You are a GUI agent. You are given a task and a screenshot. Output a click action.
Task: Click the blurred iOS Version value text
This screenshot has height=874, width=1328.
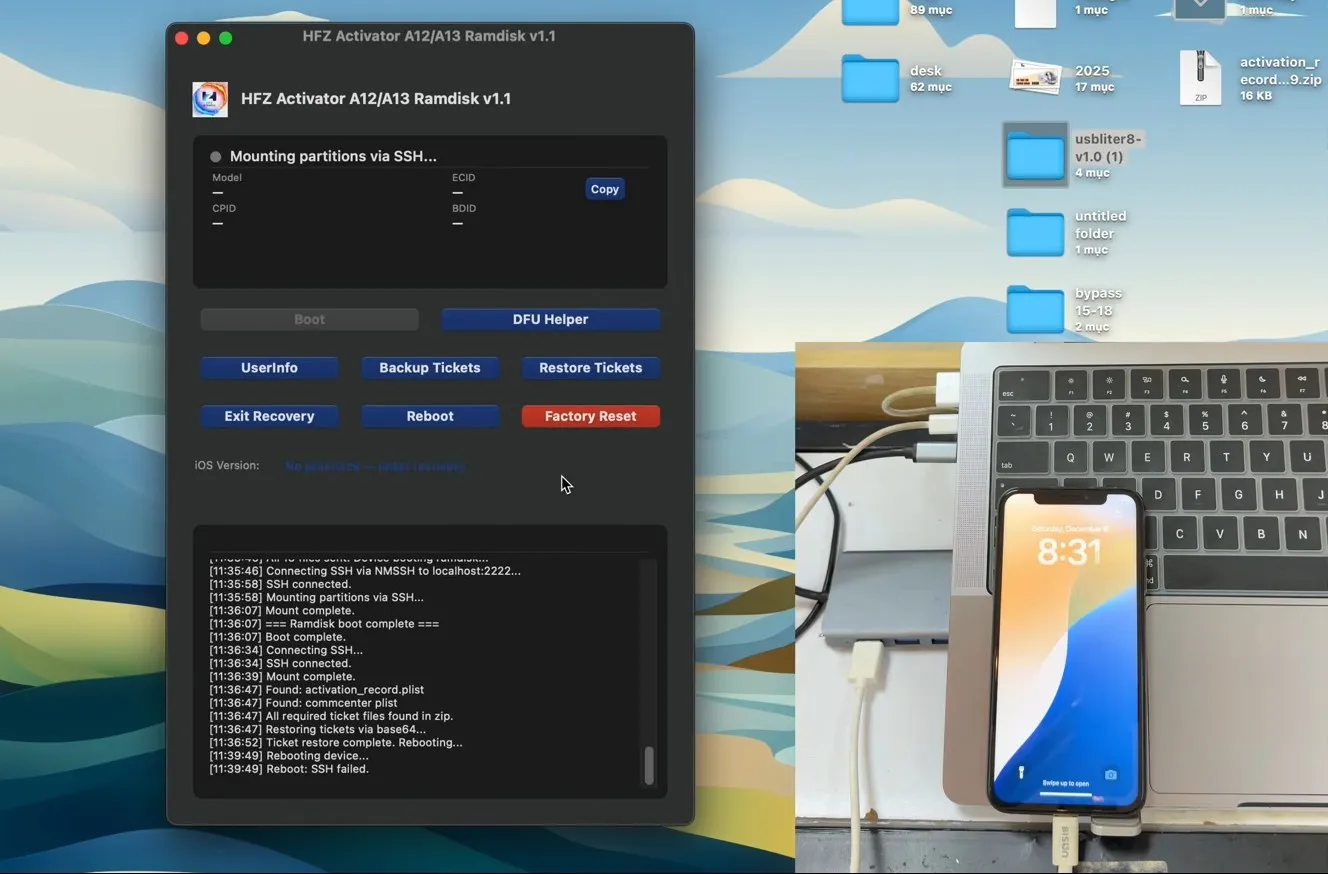pos(375,466)
